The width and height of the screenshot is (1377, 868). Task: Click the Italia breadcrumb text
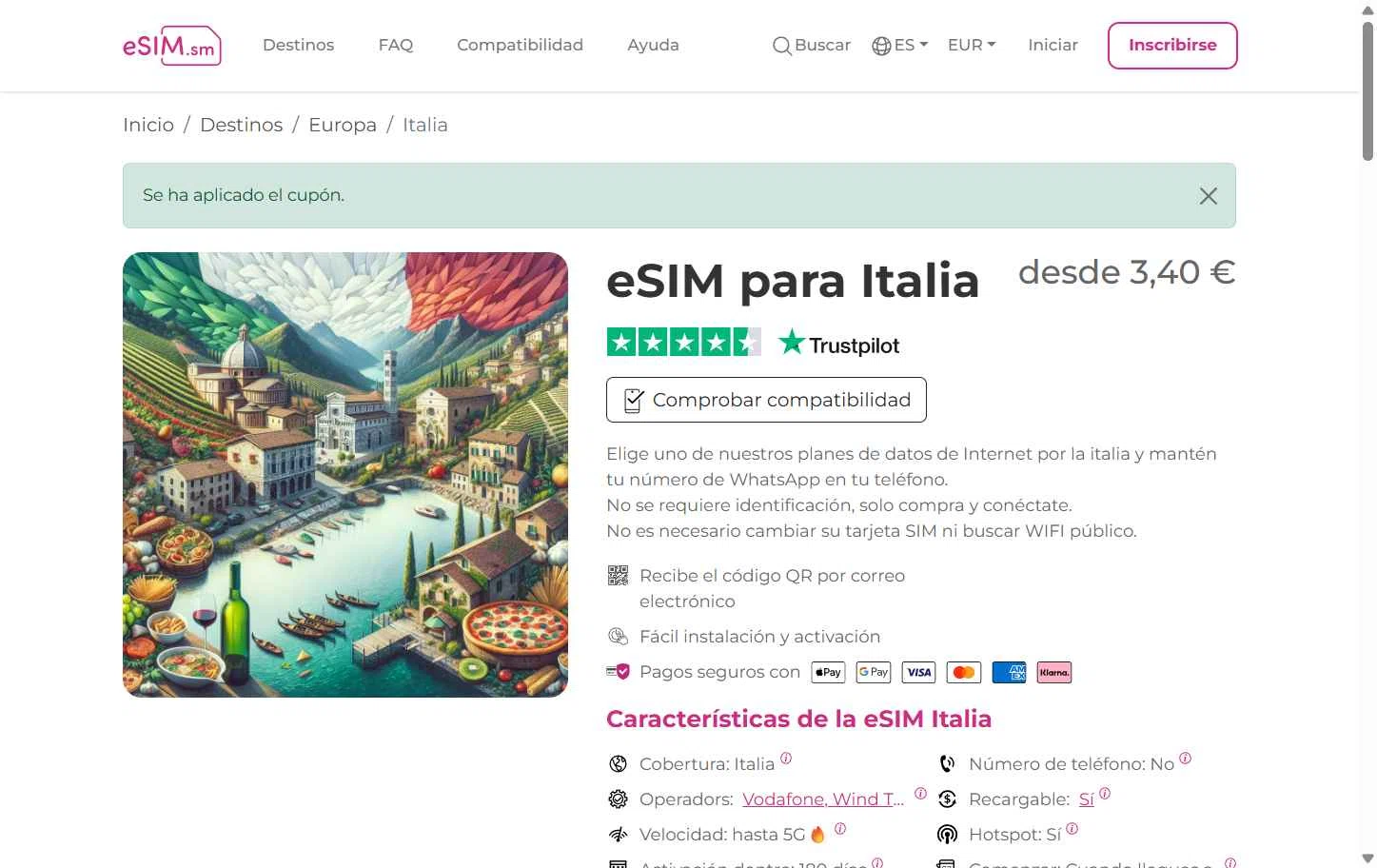[424, 125]
